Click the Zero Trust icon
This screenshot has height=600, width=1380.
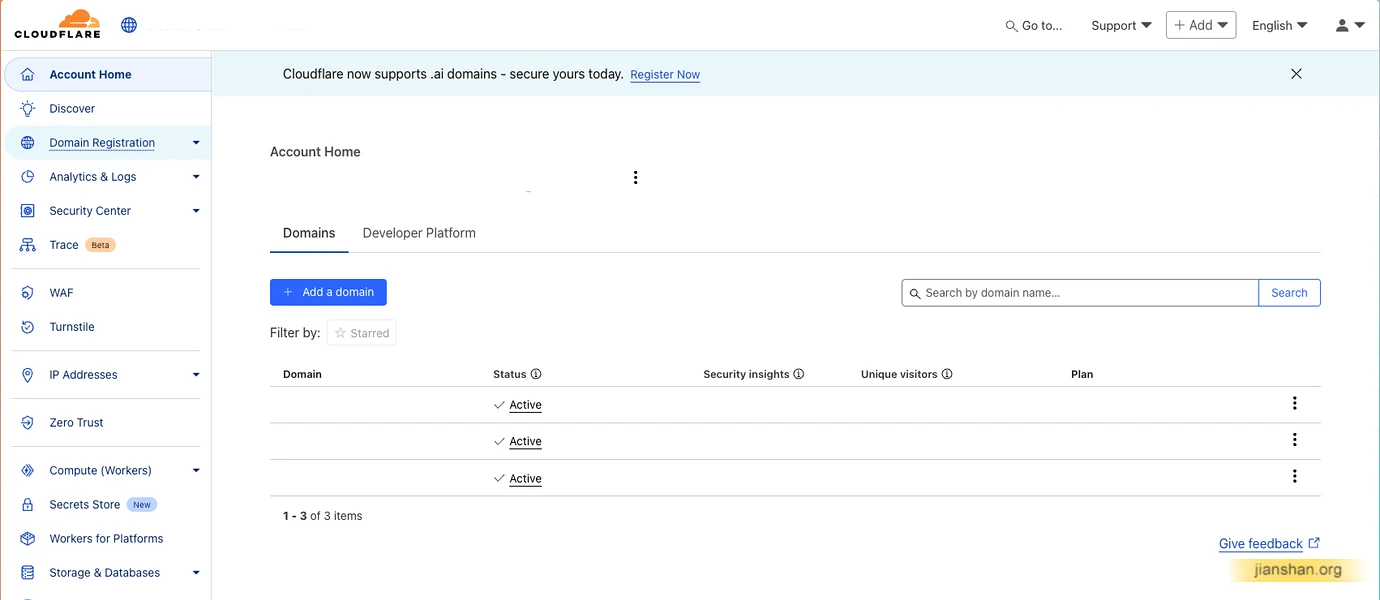click(28, 423)
